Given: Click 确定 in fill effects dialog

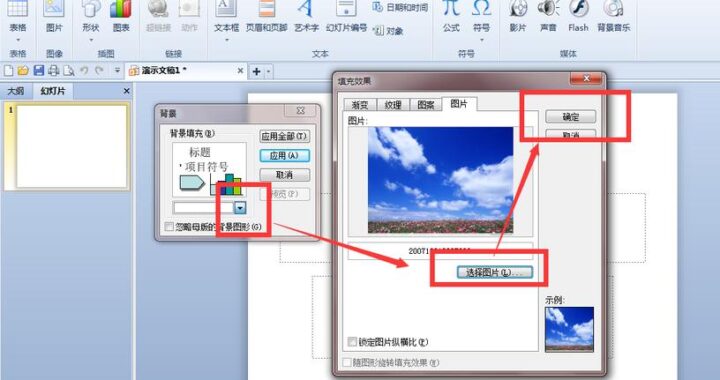Looking at the screenshot, I should (x=571, y=117).
